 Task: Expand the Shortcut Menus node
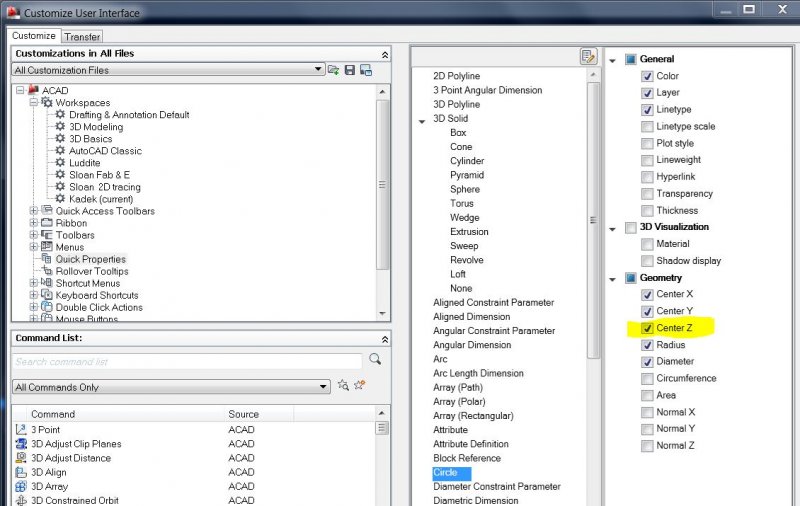point(33,283)
